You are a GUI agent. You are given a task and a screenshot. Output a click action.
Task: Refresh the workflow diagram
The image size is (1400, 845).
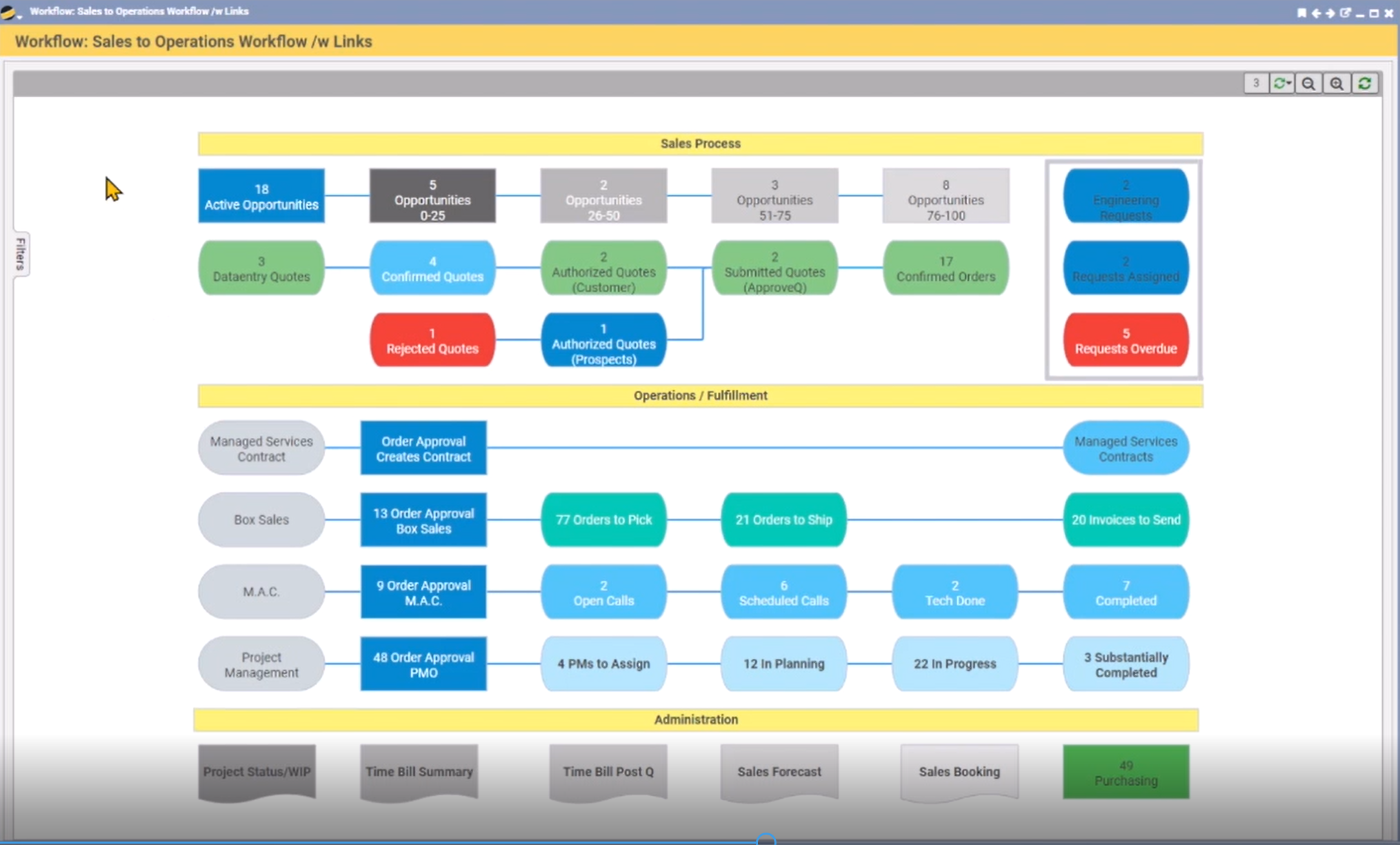point(1366,83)
